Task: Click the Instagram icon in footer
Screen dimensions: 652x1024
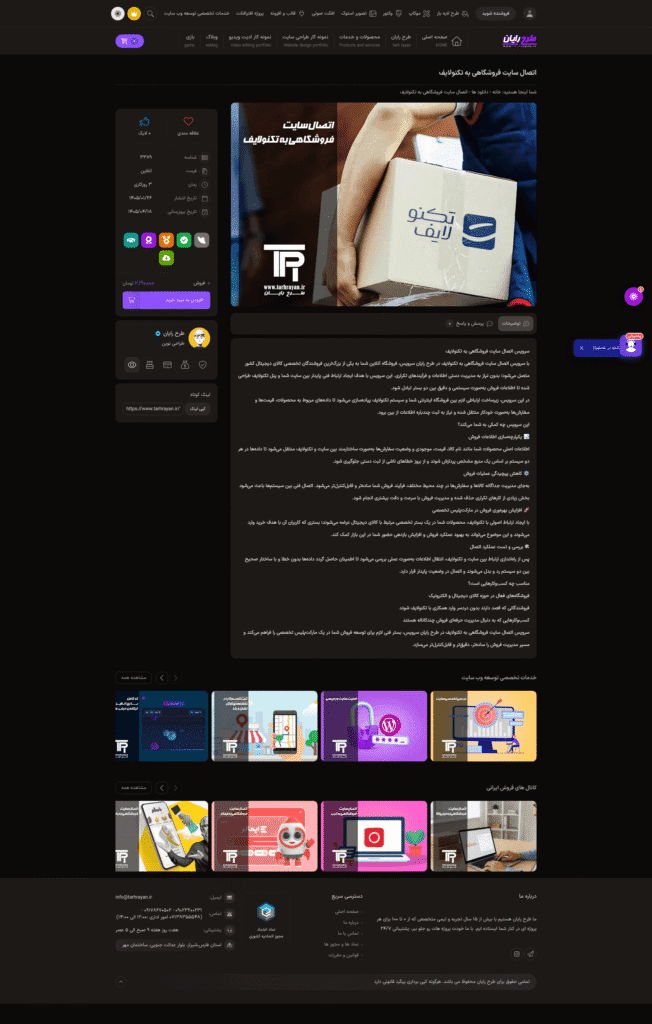Action: (x=517, y=954)
